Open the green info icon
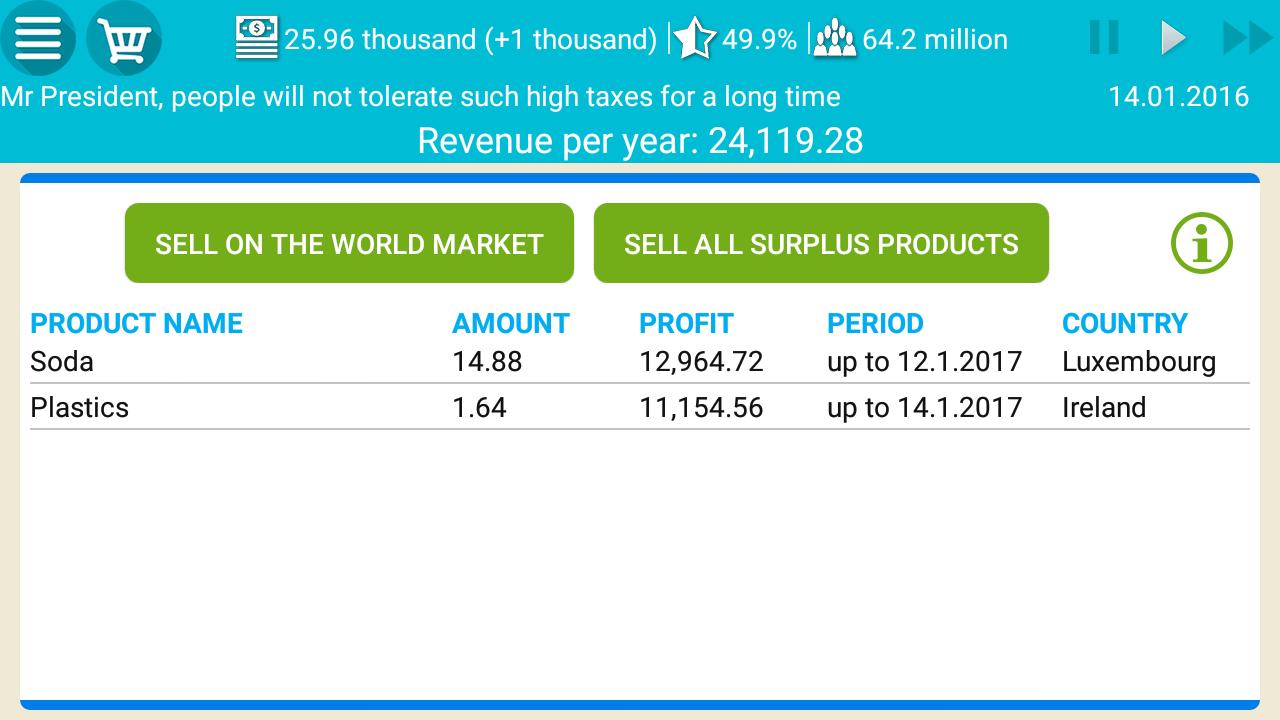The image size is (1280, 720). coord(1201,243)
